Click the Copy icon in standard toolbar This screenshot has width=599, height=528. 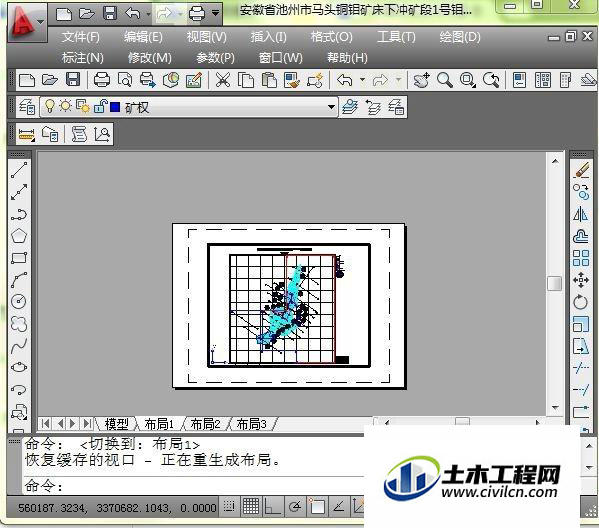click(246, 80)
